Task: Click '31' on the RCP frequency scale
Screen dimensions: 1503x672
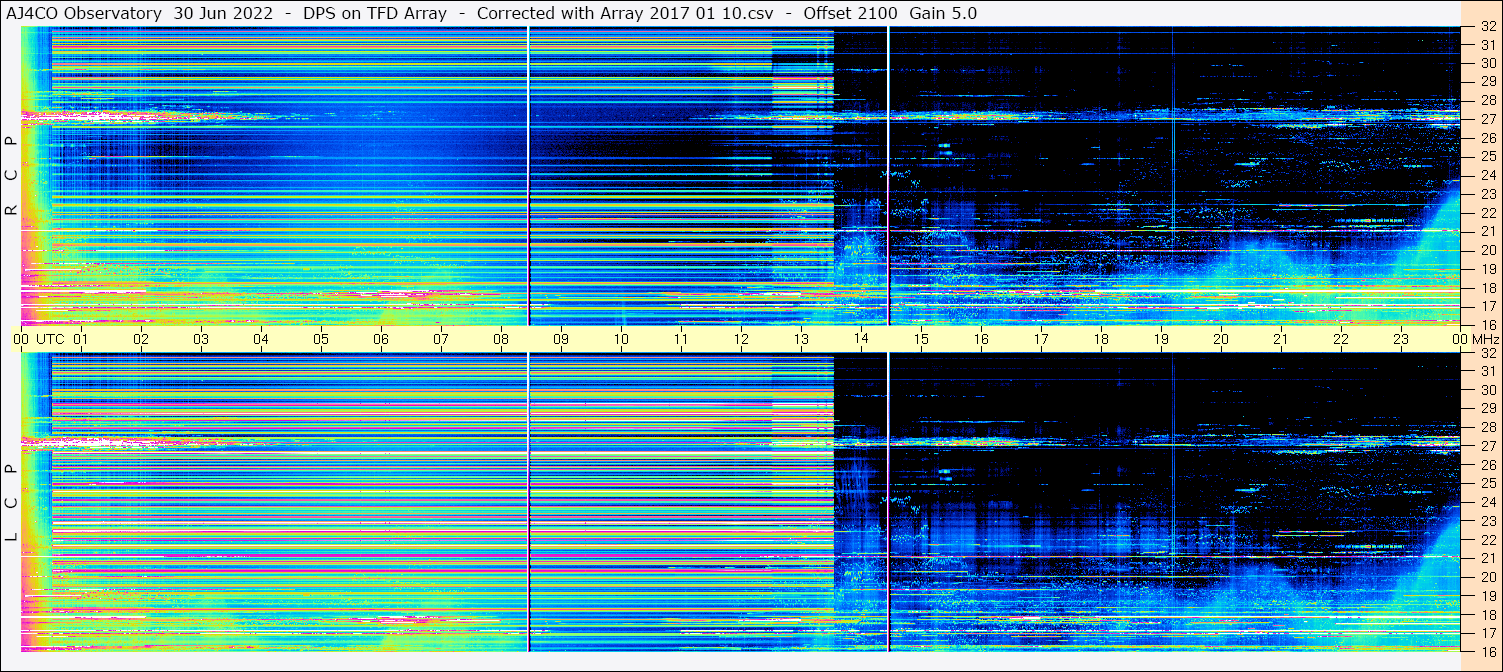Action: click(1488, 45)
